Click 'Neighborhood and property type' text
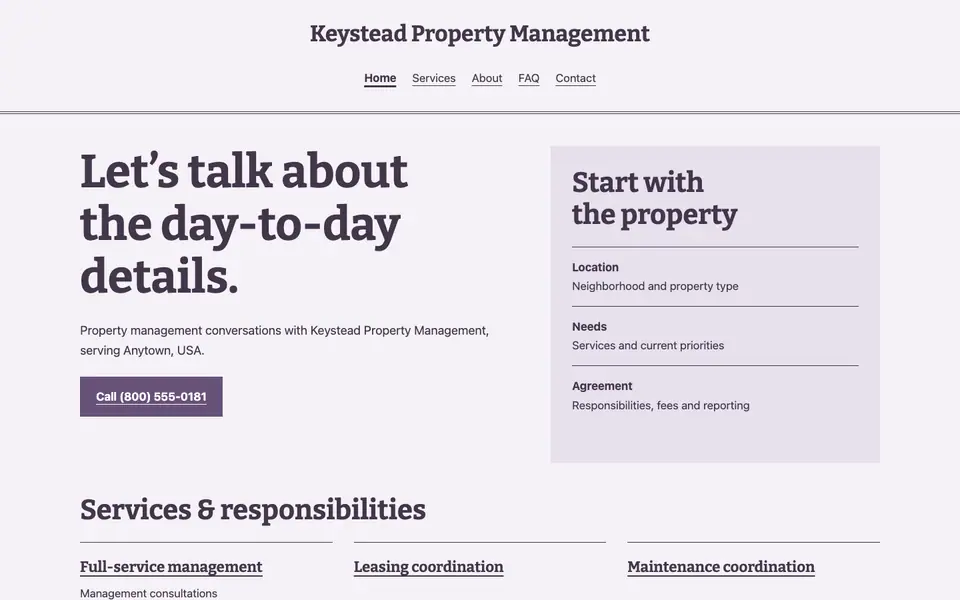Image resolution: width=960 pixels, height=600 pixels. click(655, 286)
